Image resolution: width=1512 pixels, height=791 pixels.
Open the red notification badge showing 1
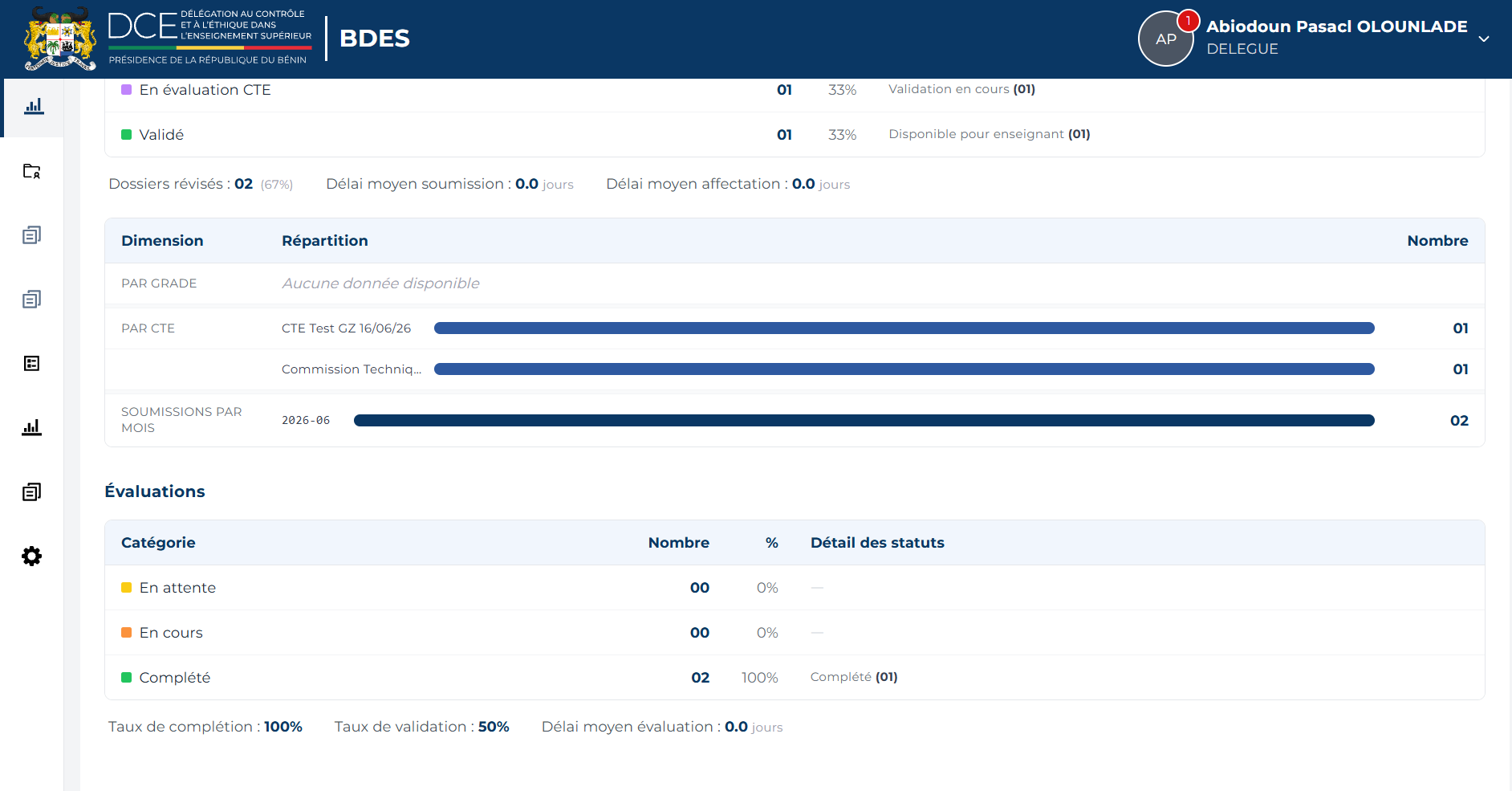coord(1188,20)
